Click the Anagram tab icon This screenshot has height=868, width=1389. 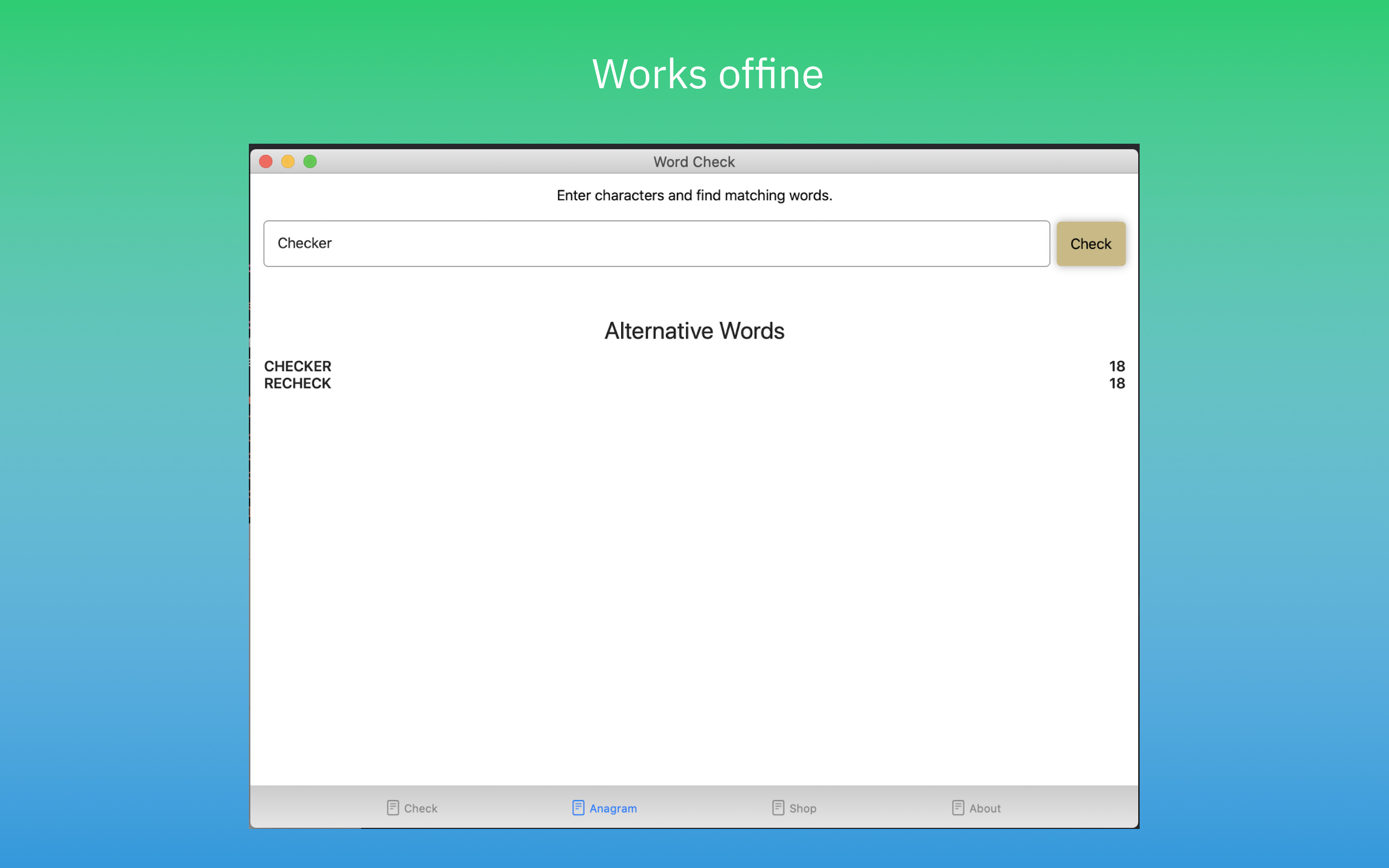tap(578, 808)
